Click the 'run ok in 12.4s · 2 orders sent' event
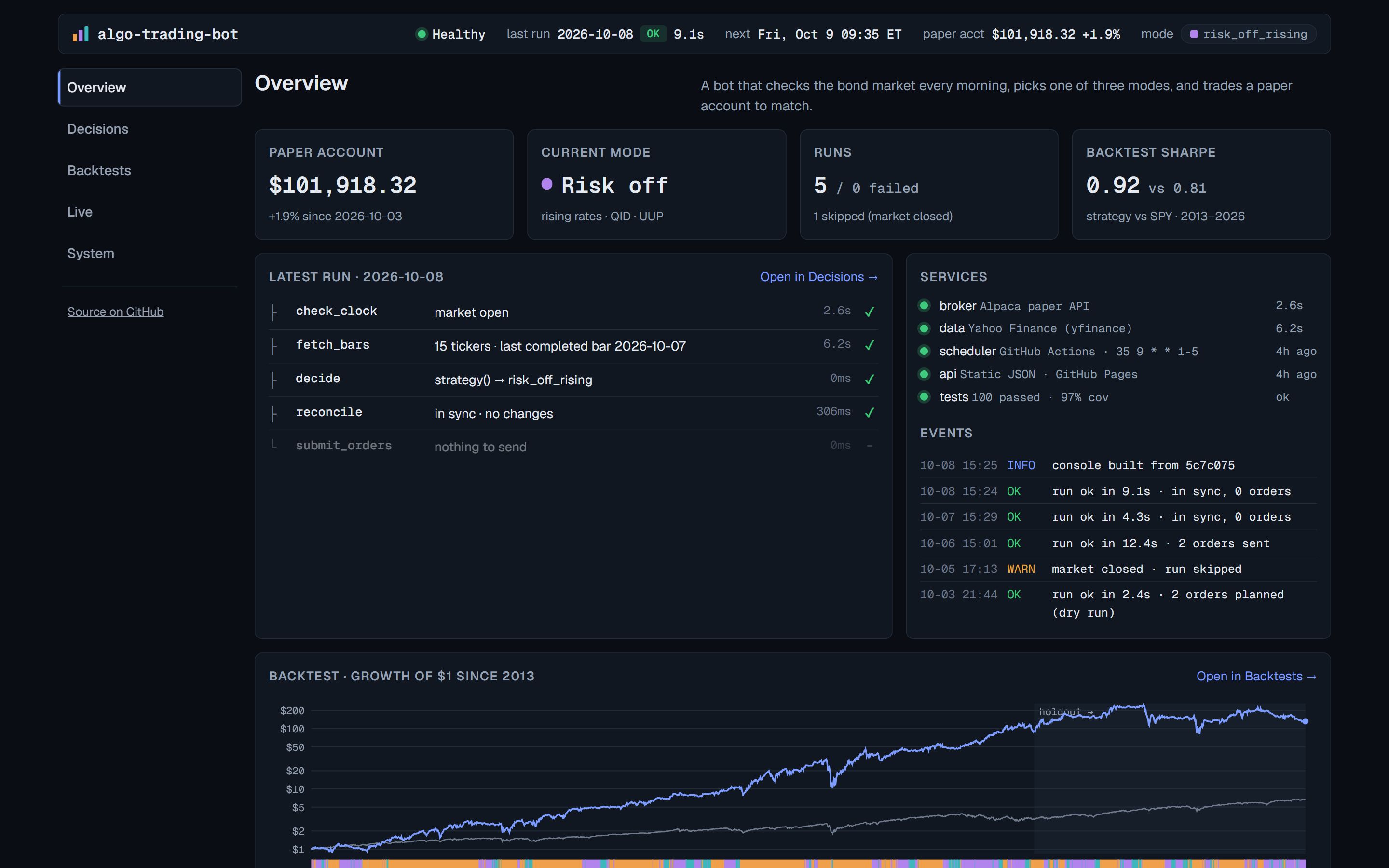The height and width of the screenshot is (868, 1389). click(x=1118, y=543)
